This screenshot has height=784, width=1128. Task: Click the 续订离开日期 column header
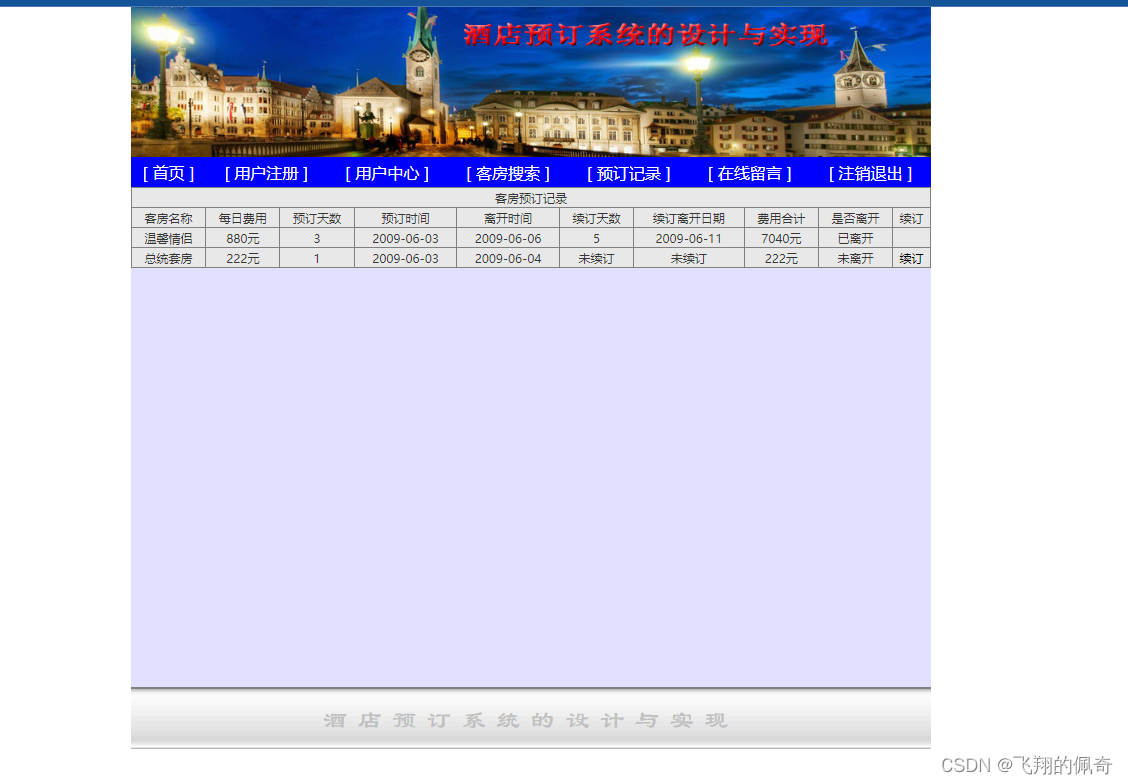[688, 219]
